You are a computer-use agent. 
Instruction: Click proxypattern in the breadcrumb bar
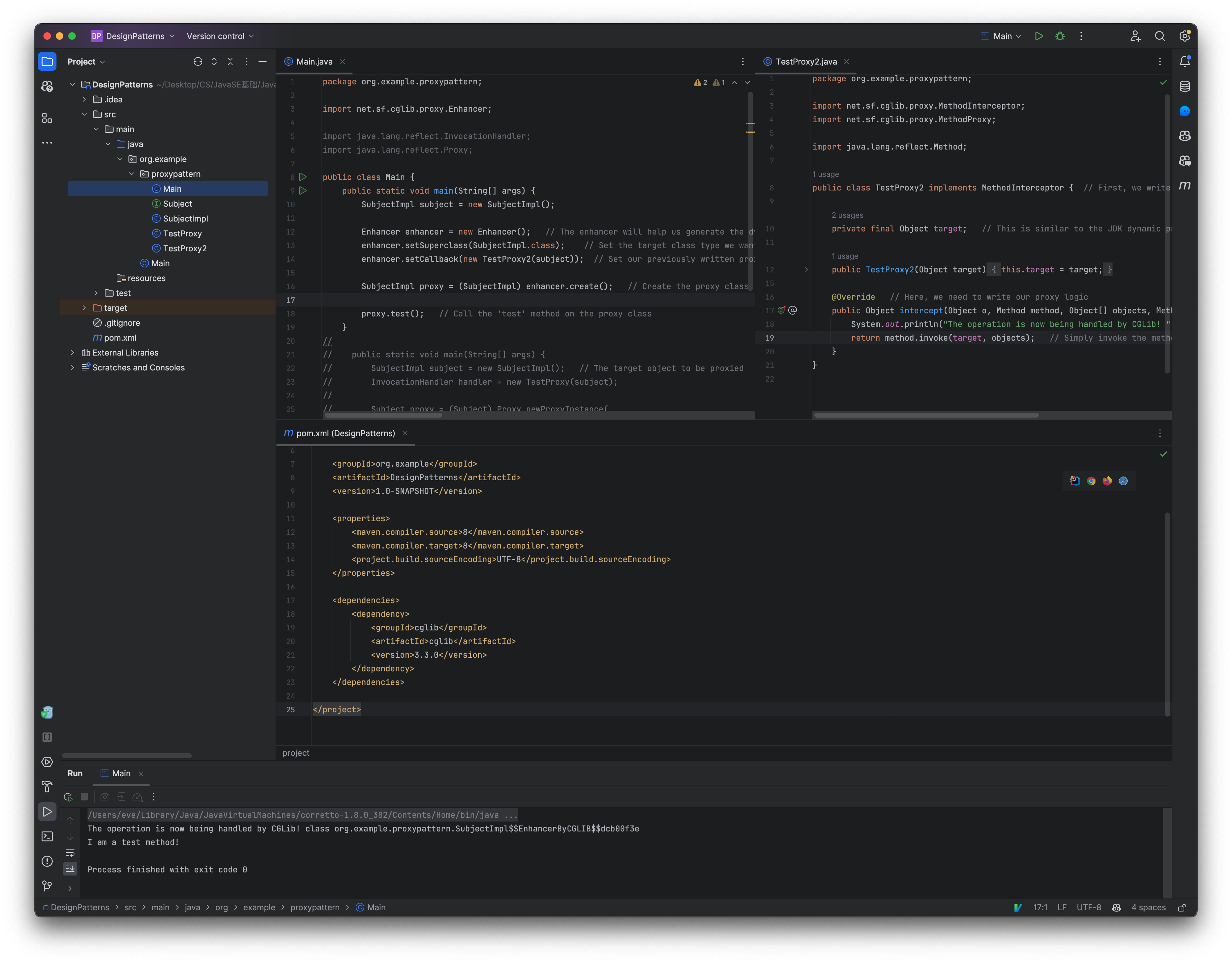point(315,907)
